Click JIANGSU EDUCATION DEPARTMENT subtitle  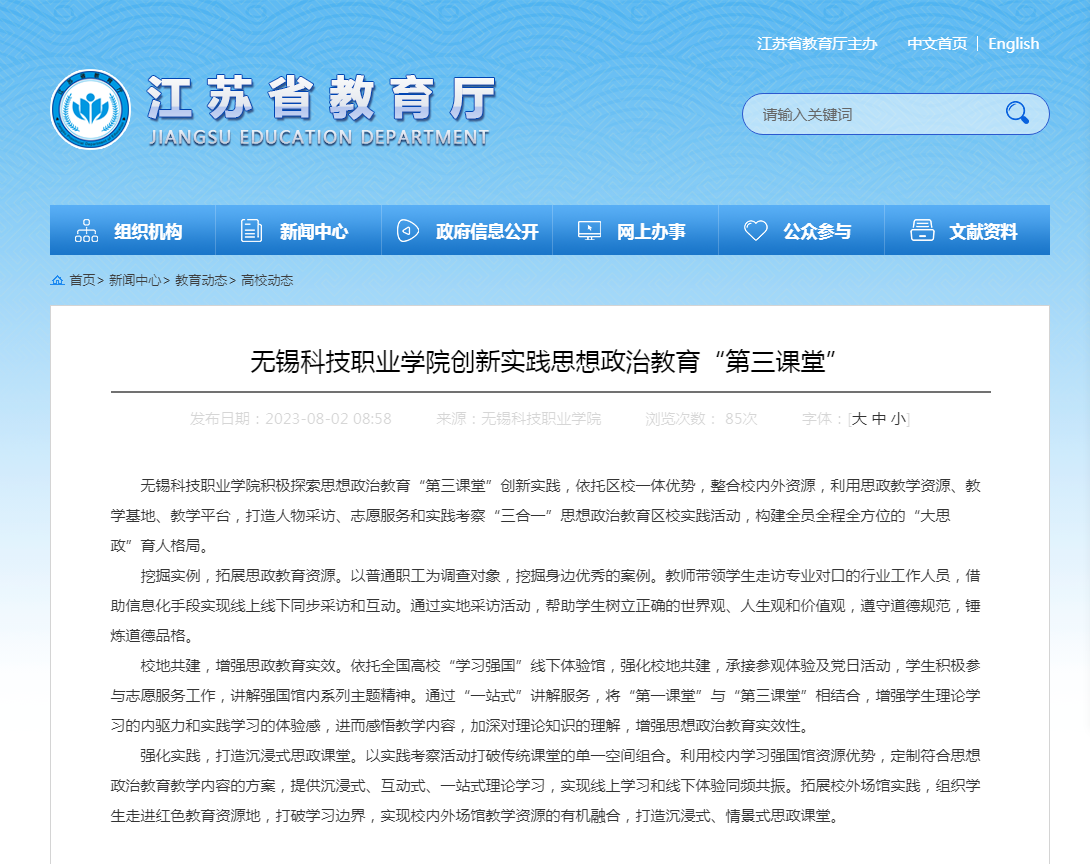(319, 138)
